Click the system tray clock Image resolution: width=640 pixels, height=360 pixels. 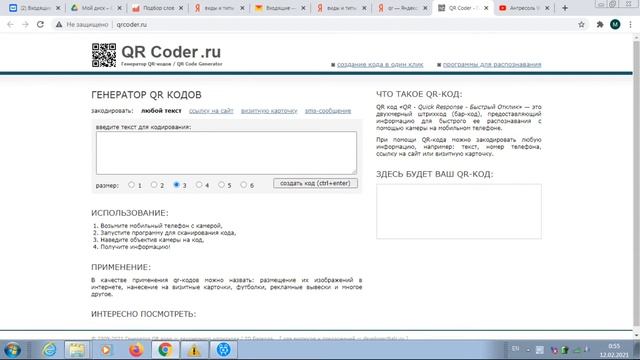(613, 350)
